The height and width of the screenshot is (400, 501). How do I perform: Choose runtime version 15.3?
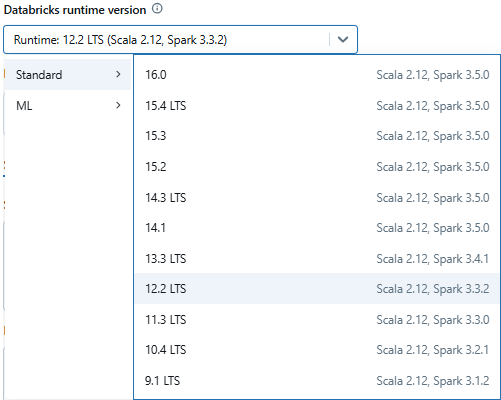click(317, 136)
